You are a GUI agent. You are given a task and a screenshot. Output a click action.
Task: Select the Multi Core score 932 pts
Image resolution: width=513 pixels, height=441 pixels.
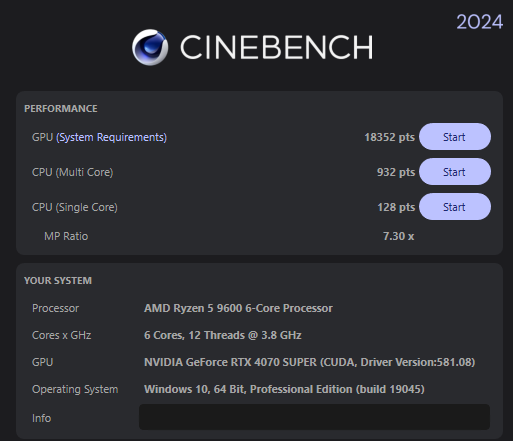point(396,172)
